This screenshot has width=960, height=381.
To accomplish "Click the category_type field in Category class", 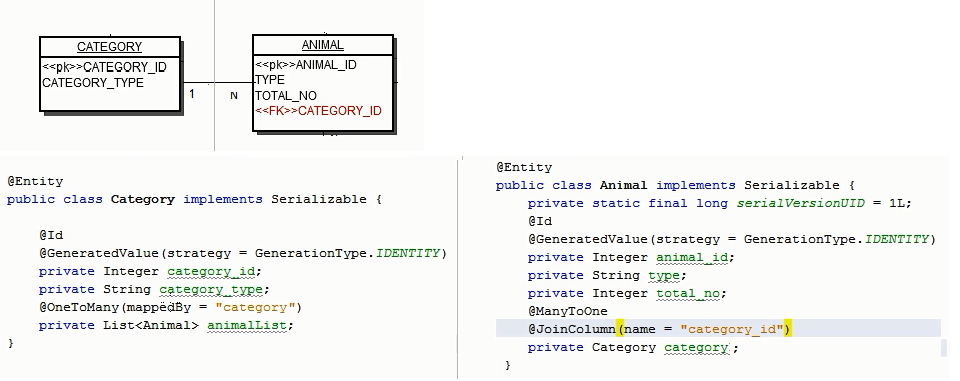I will click(211, 289).
